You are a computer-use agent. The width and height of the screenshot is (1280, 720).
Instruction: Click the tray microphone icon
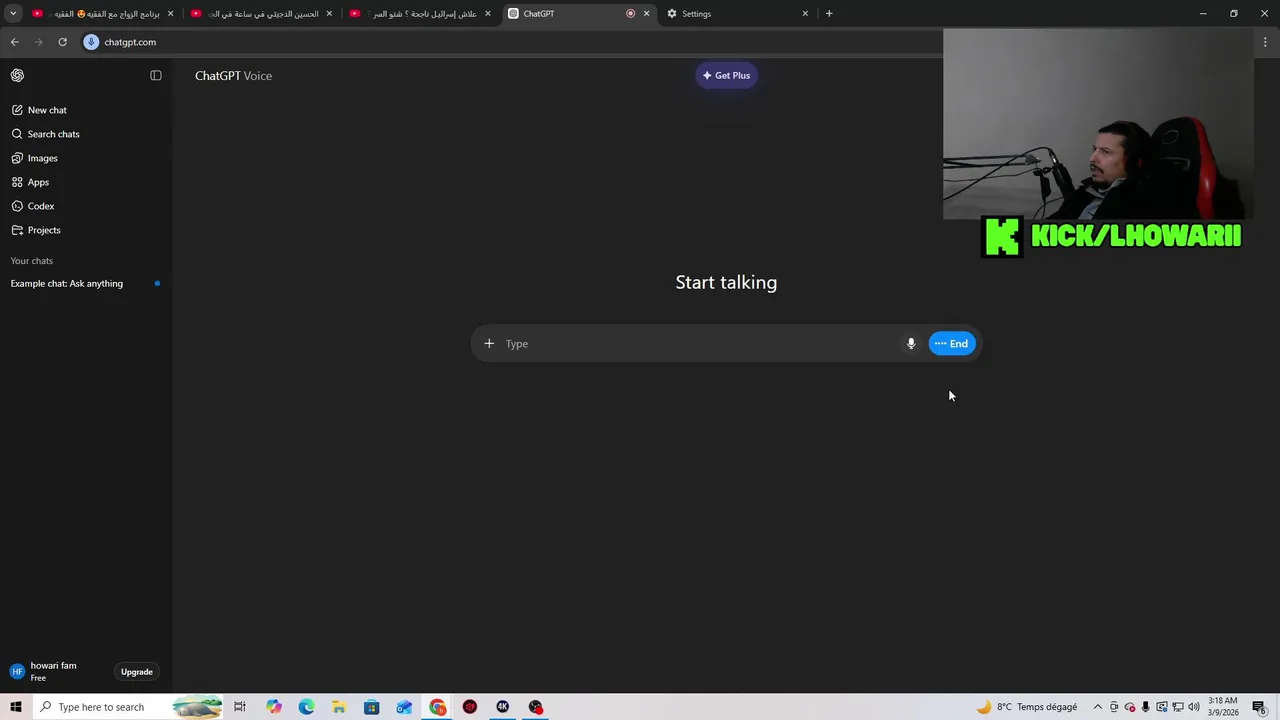point(1145,707)
